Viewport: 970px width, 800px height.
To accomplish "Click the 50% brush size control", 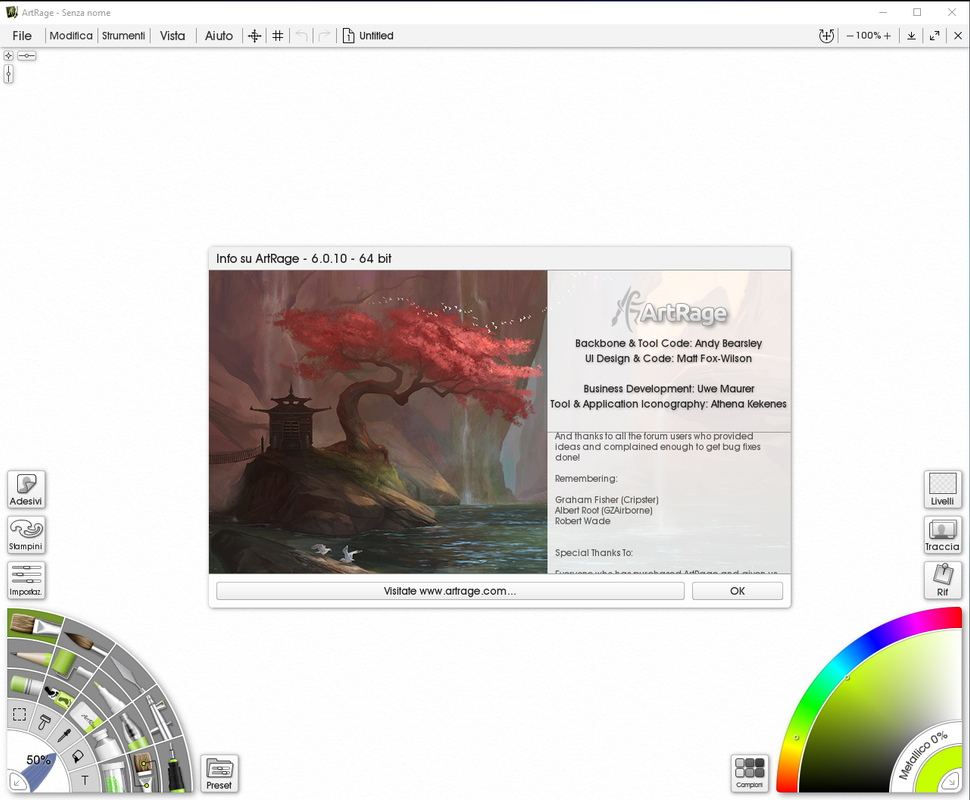I will (38, 760).
